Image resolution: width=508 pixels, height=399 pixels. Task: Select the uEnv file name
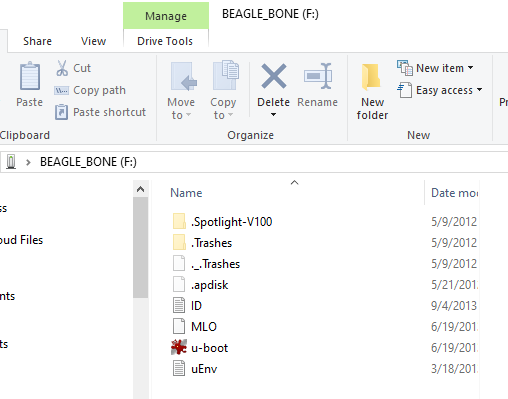204,369
